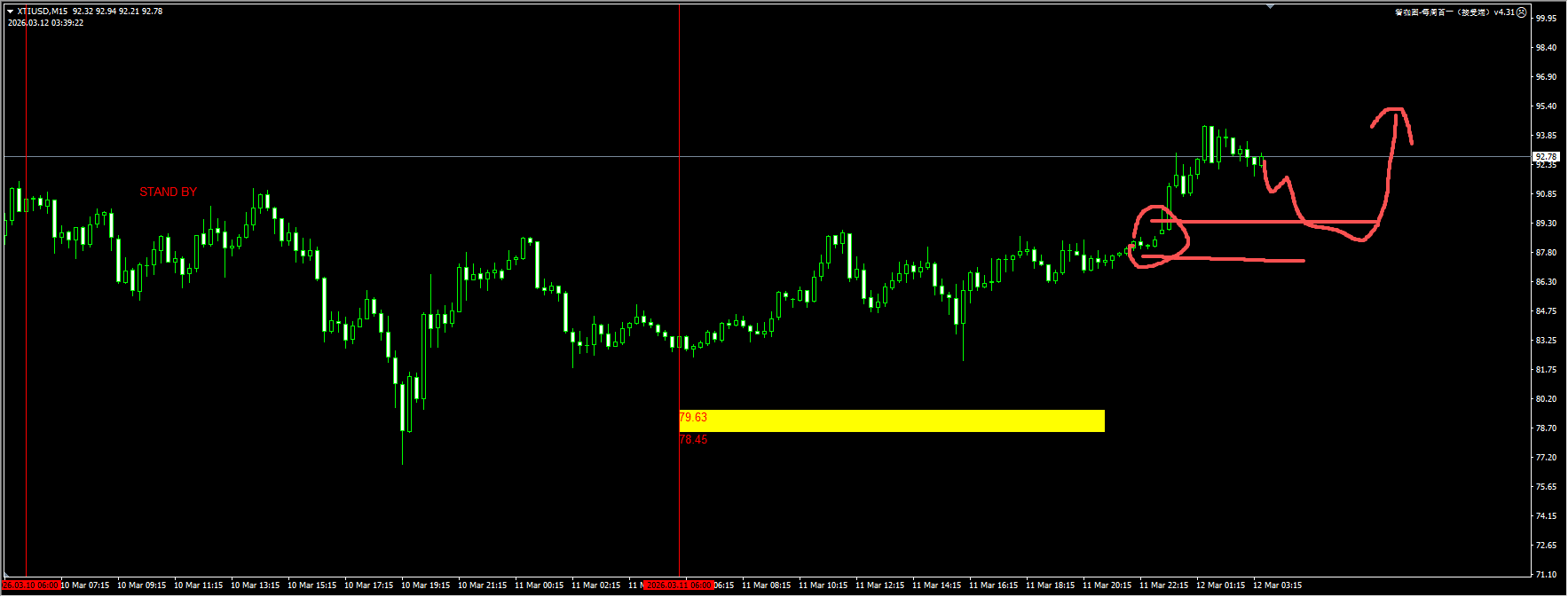Image resolution: width=1568 pixels, height=597 pixels.
Task: Click the red 79.63 price label
Action: (693, 417)
